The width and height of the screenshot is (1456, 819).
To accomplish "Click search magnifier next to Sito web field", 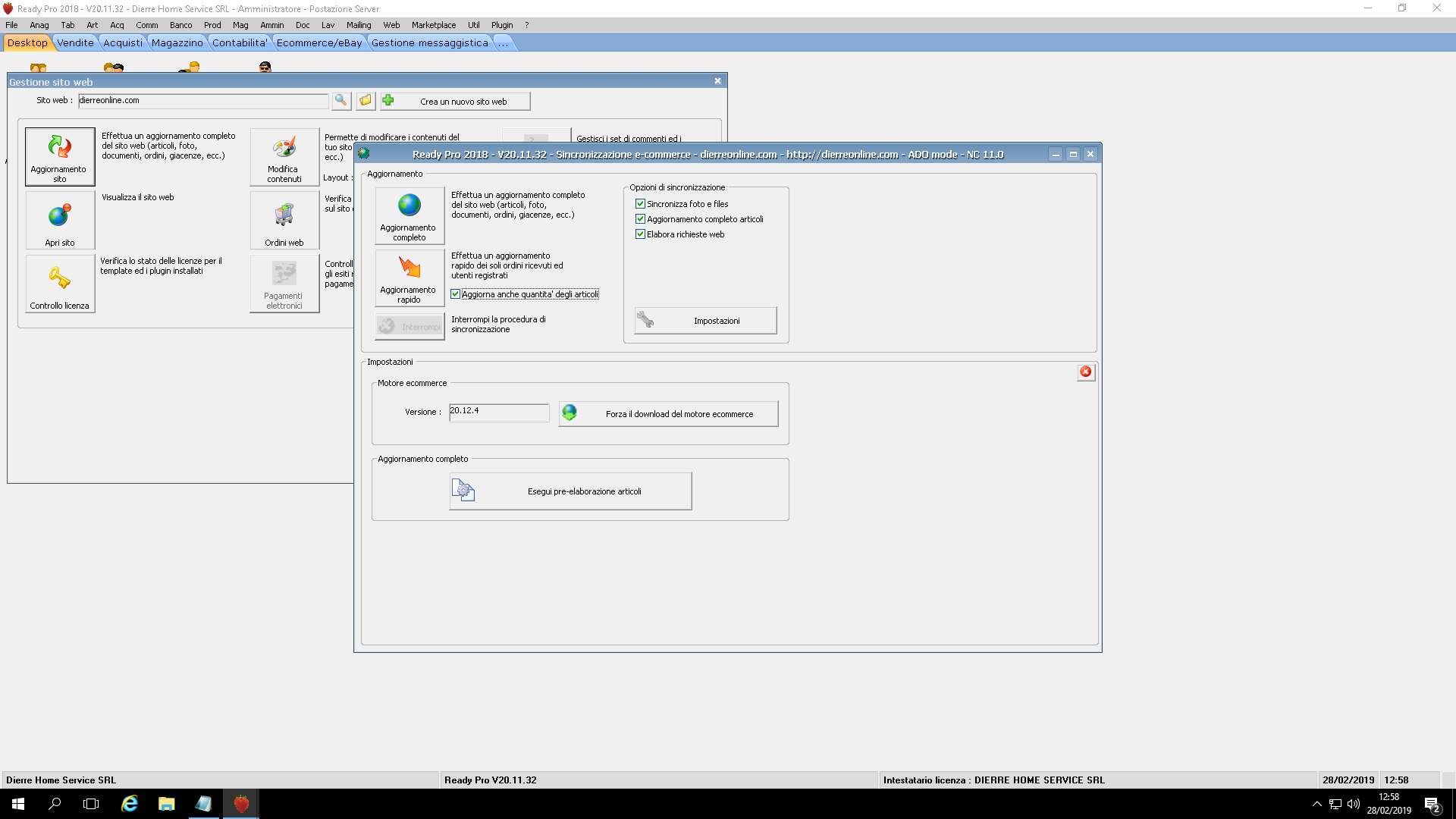I will pos(341,101).
